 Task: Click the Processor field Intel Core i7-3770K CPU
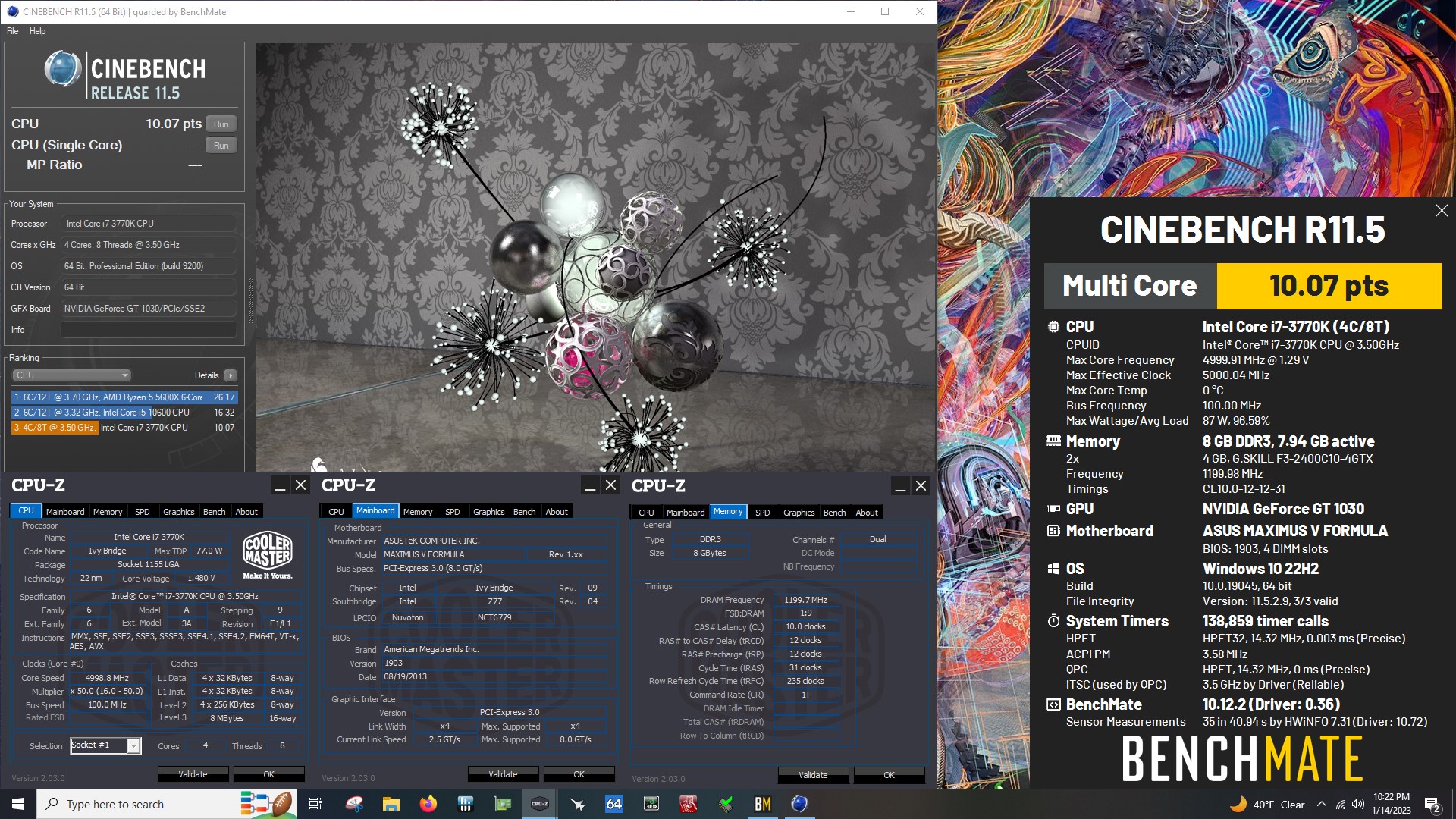pyautogui.click(x=149, y=224)
